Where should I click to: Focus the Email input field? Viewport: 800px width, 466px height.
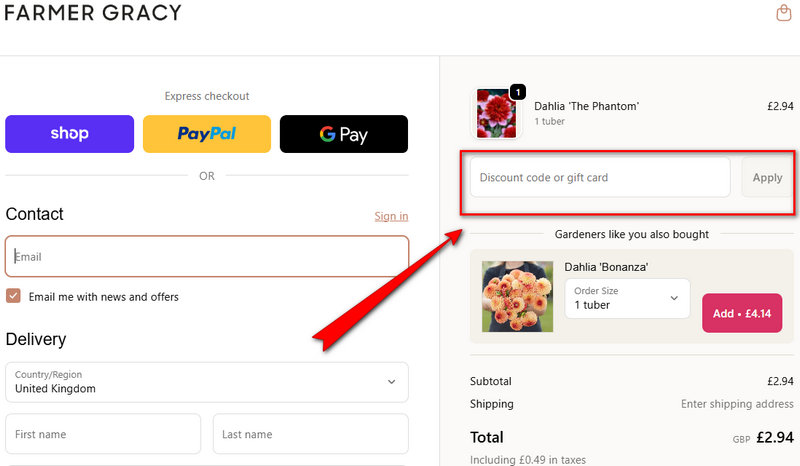[x=207, y=256]
